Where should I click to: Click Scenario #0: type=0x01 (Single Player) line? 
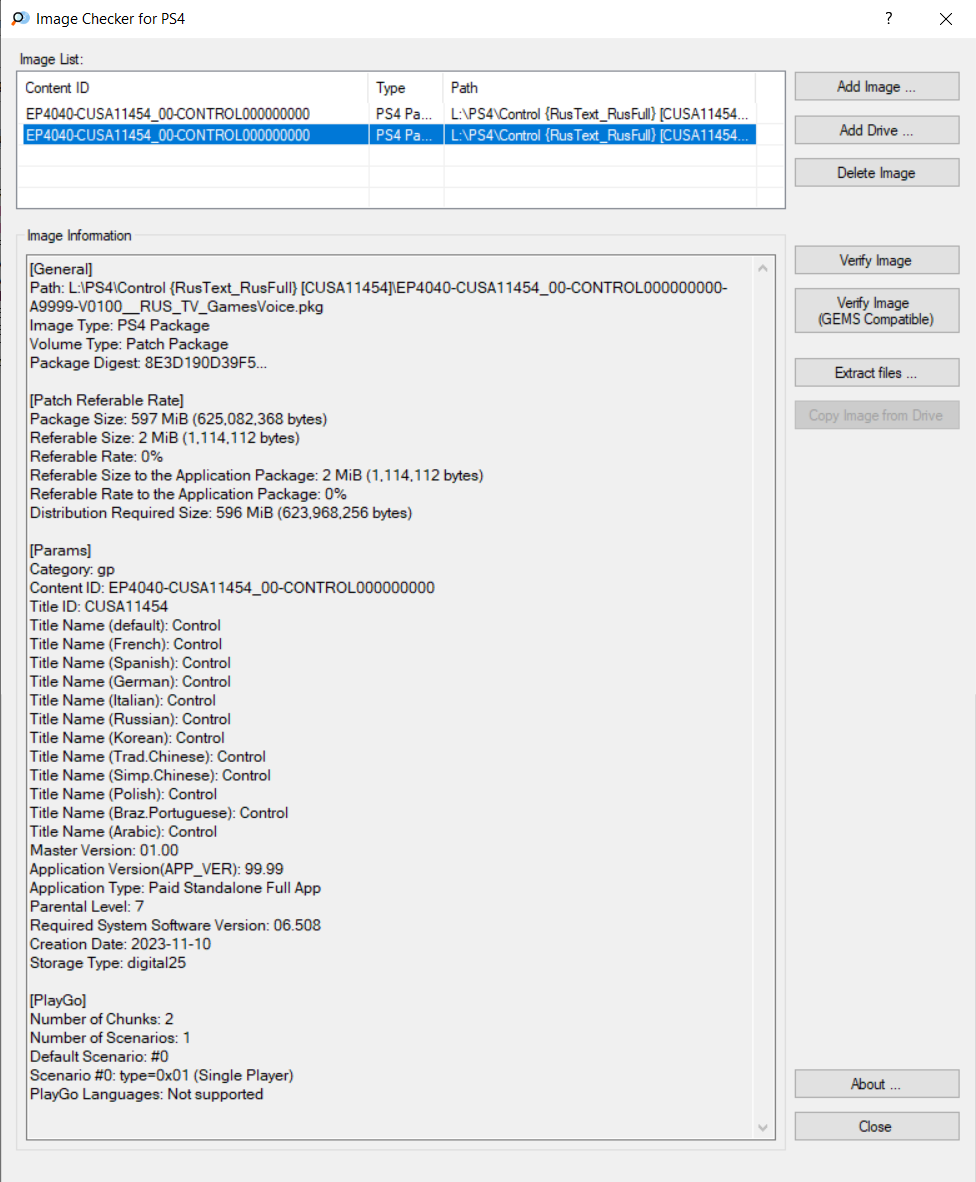click(161, 1075)
